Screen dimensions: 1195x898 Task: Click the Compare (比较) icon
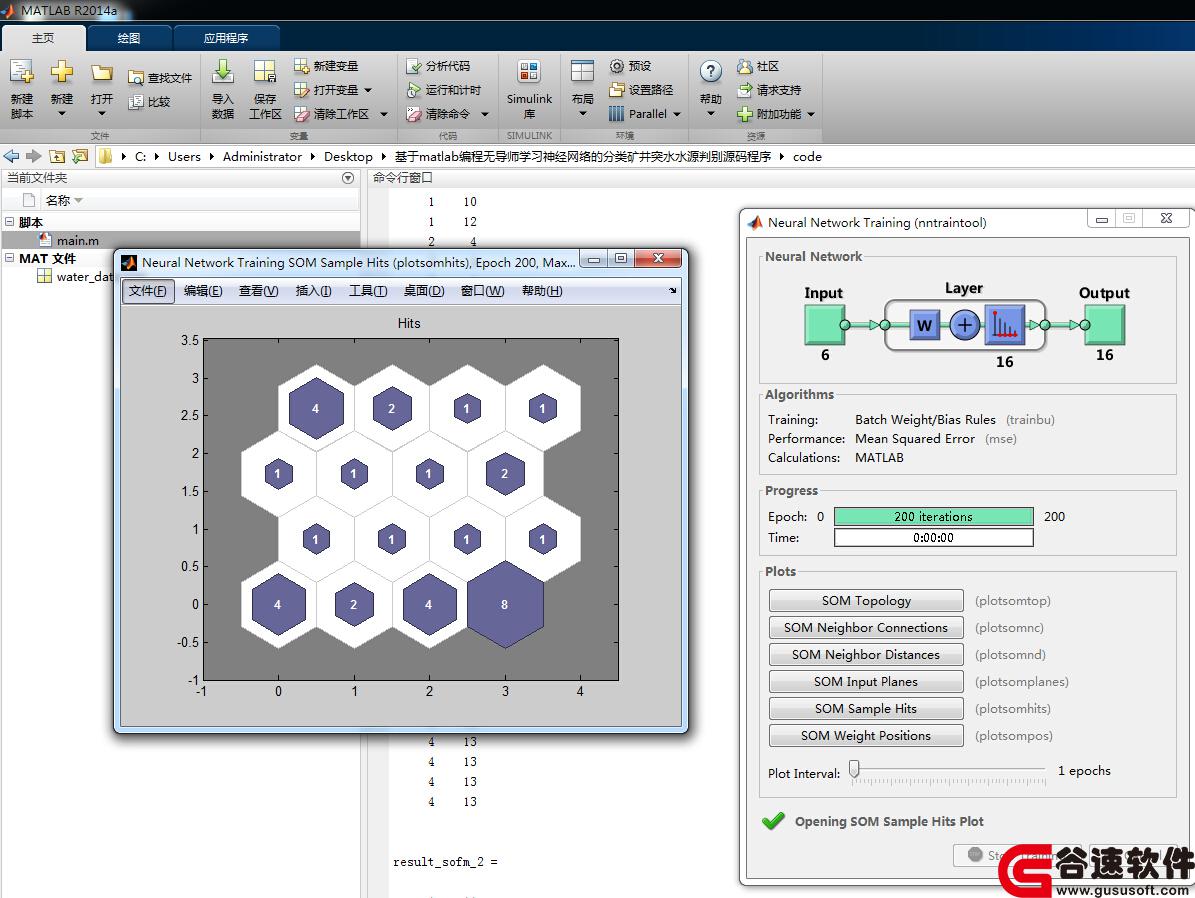(x=136, y=101)
